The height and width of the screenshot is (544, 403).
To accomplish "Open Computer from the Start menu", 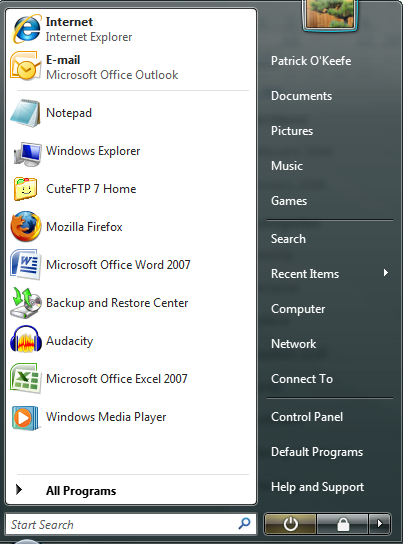I will coord(298,309).
